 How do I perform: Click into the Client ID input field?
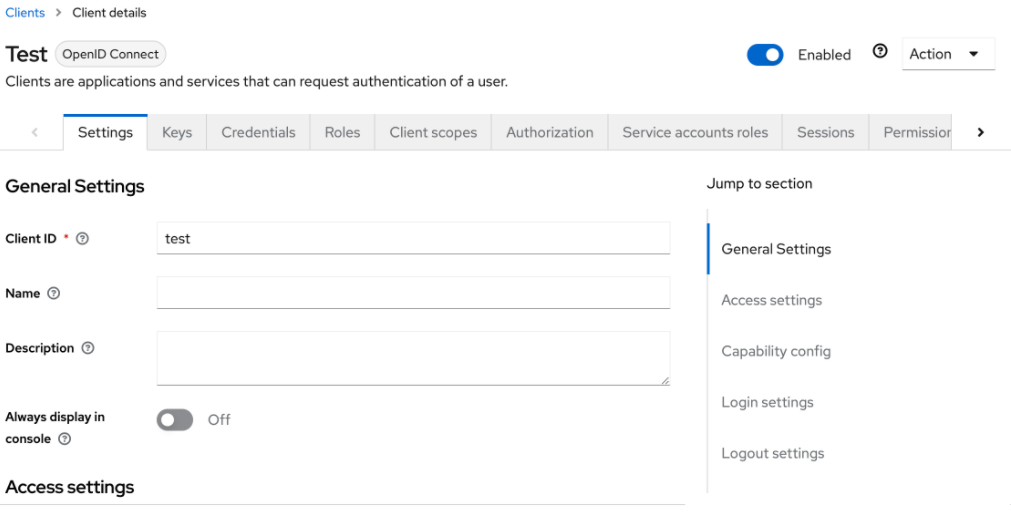point(413,239)
